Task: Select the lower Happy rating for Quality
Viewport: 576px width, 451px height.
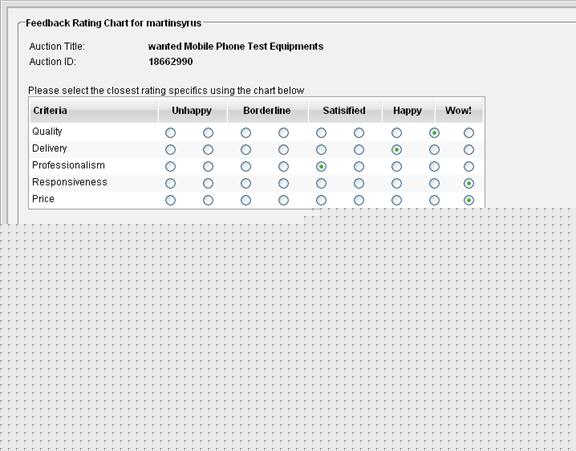Action: click(x=396, y=133)
